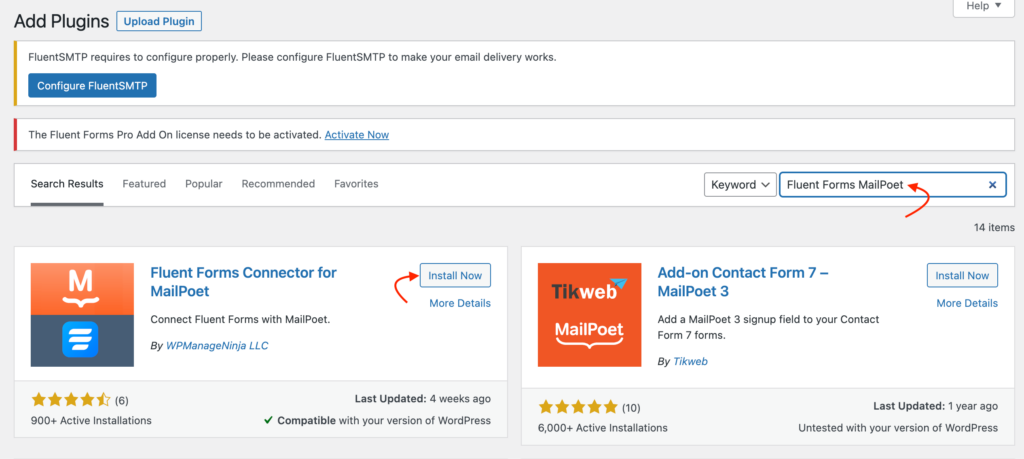Click "Connect Fluent Forms with MailPoet." description
1024x459 pixels.
(x=241, y=320)
